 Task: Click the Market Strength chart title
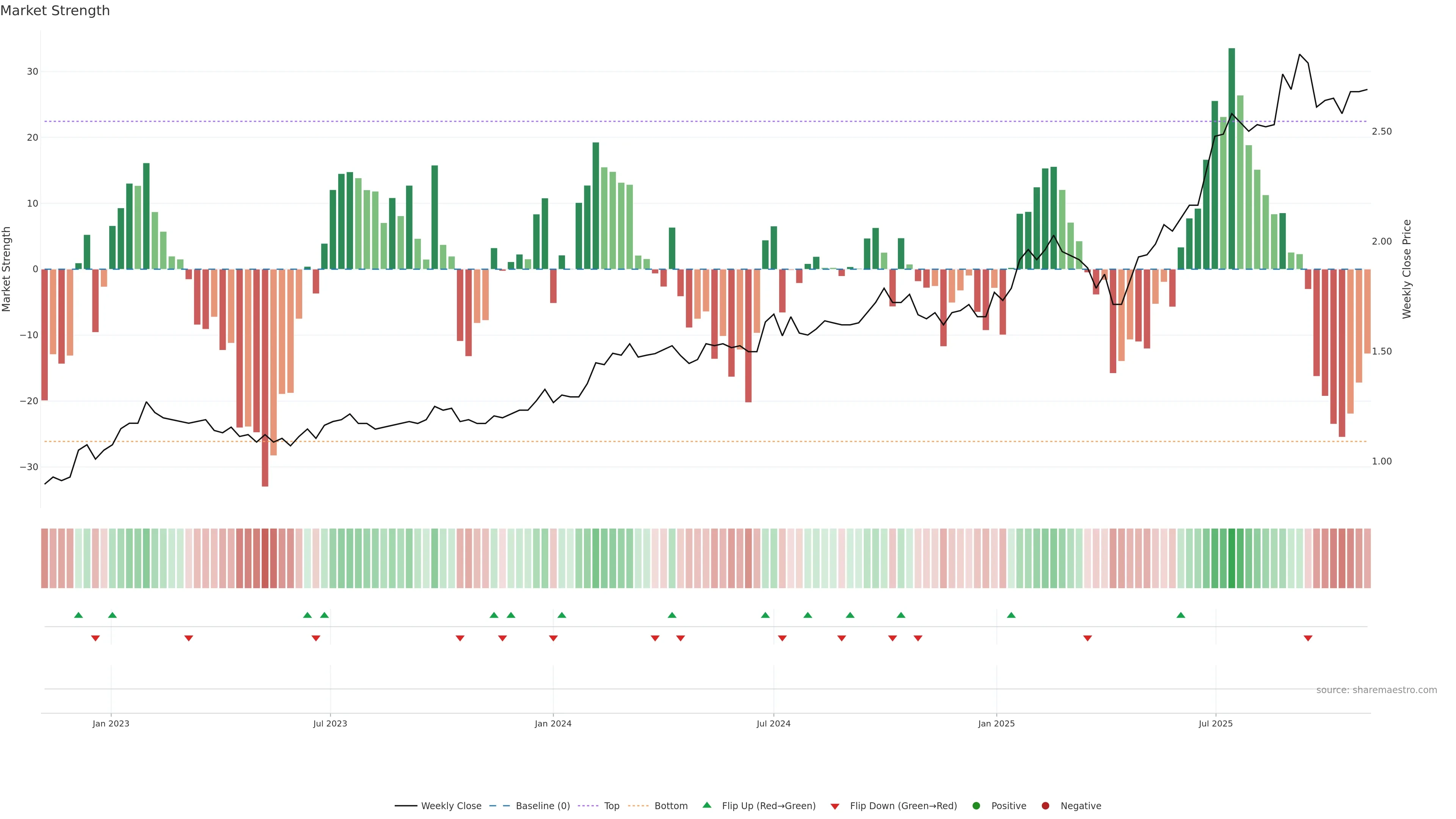55,11
